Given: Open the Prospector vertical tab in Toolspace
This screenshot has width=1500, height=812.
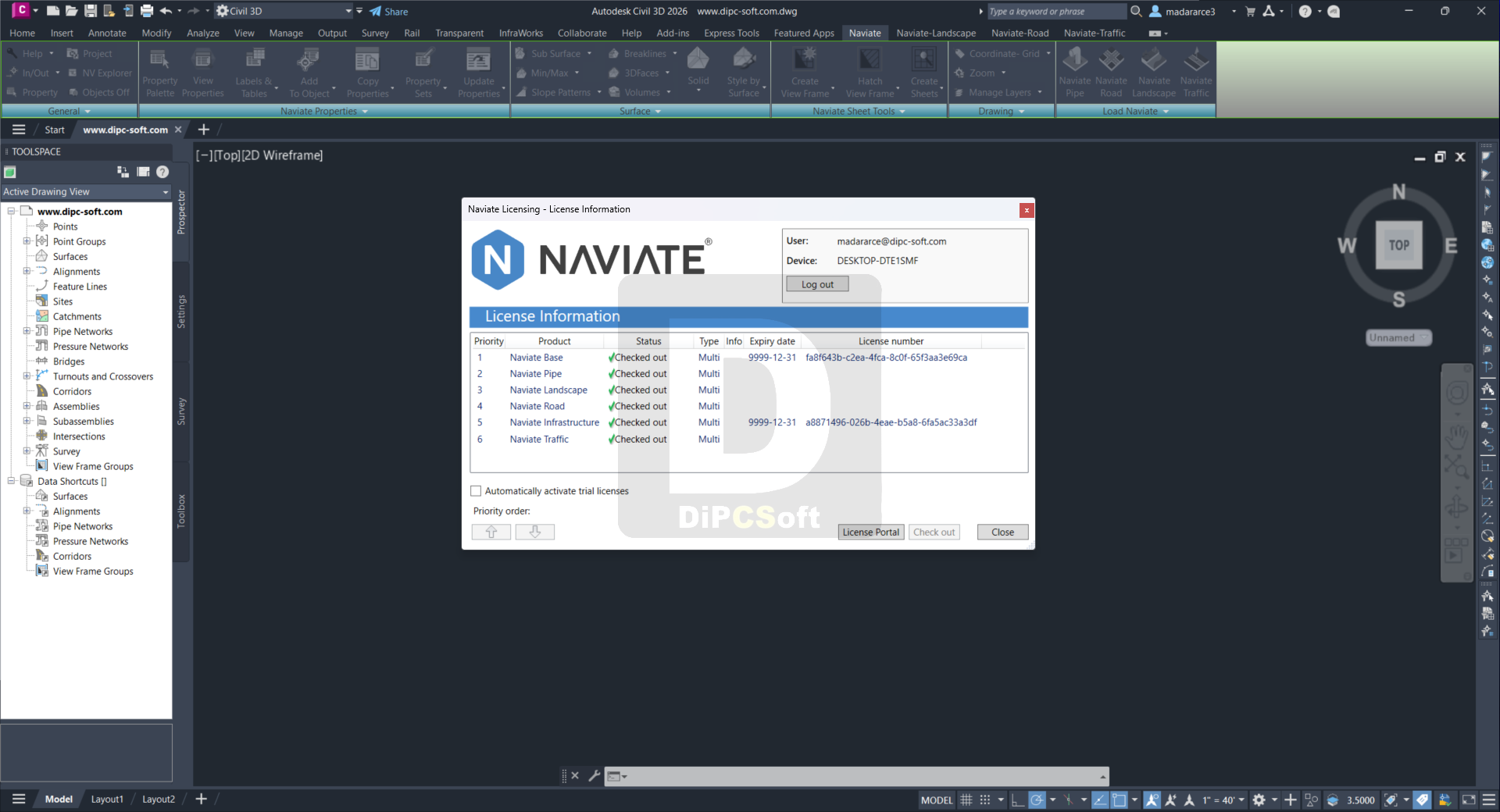Looking at the screenshot, I should (181, 212).
